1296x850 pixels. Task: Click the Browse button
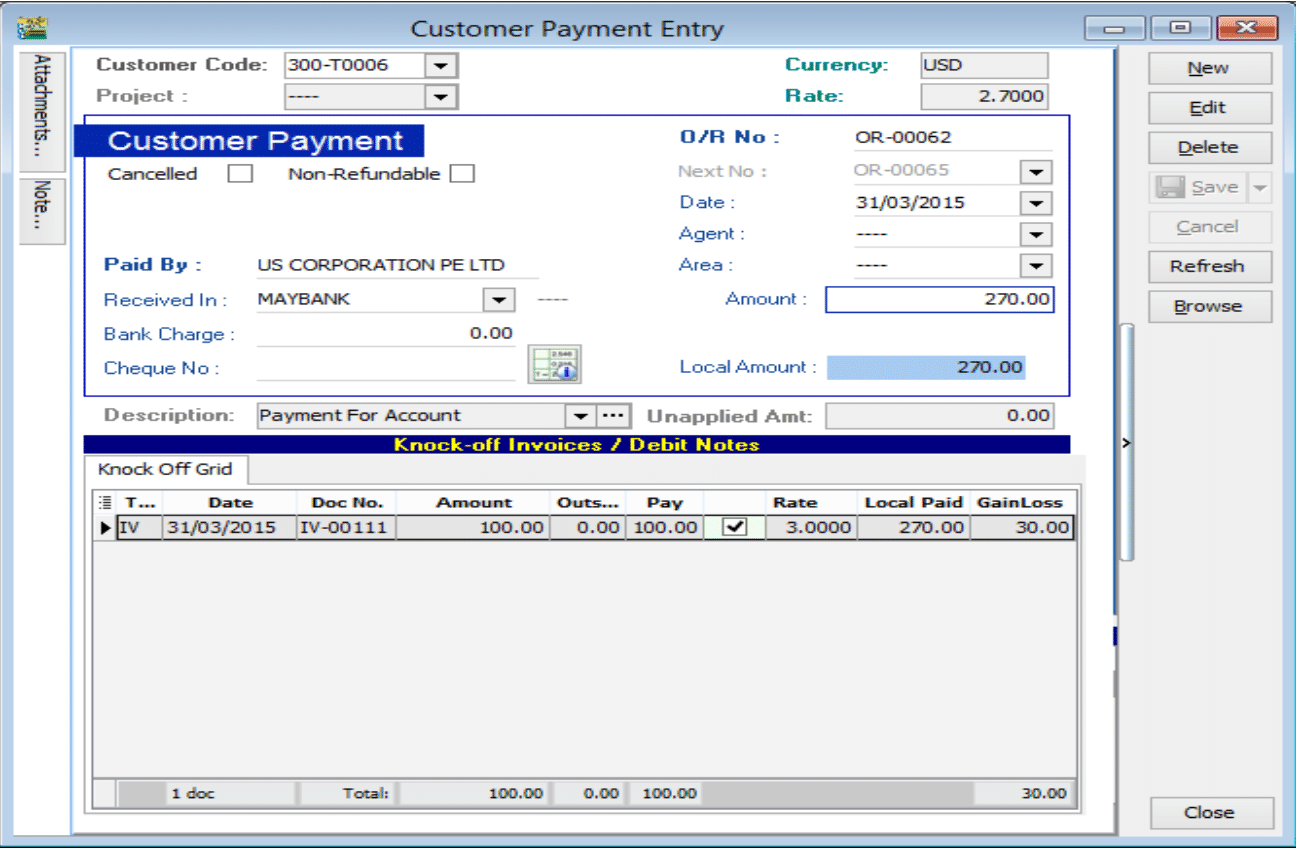(x=1209, y=306)
